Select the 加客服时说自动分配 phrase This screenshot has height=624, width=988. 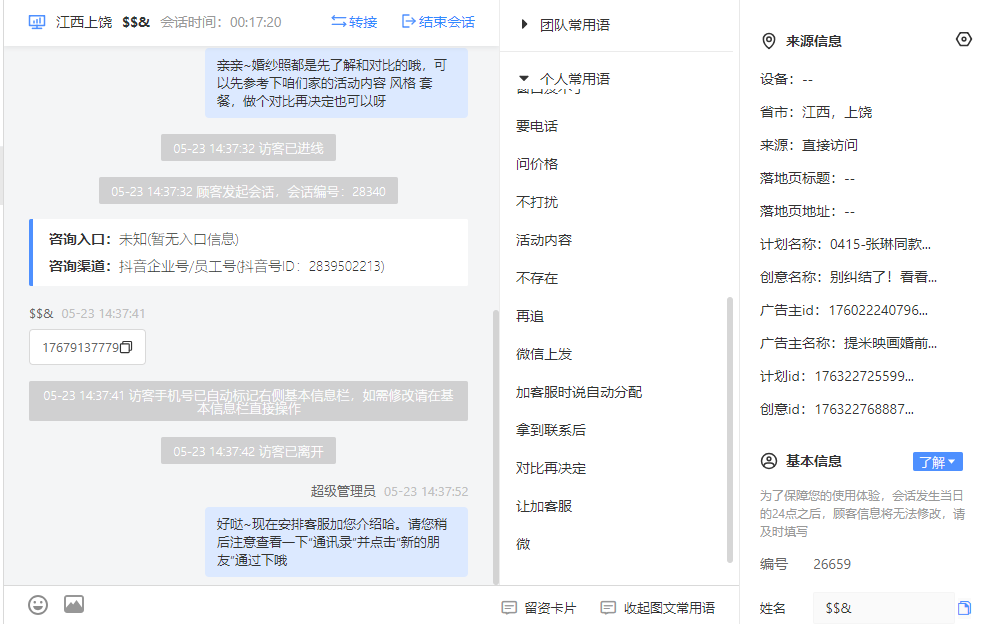point(579,392)
